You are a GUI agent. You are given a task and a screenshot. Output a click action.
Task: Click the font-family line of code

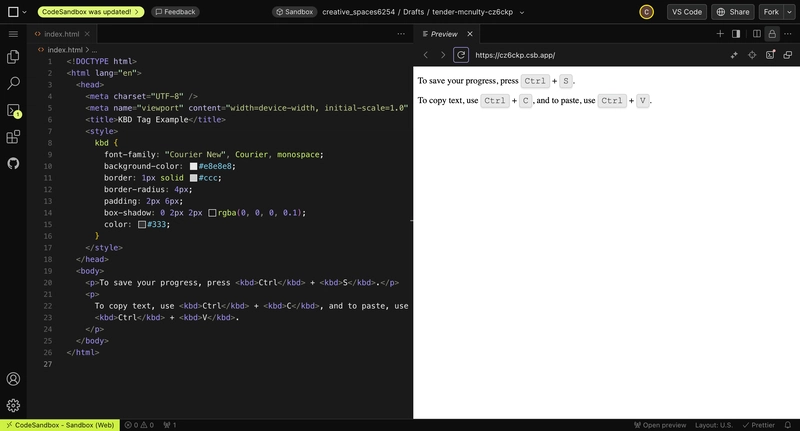[214, 155]
